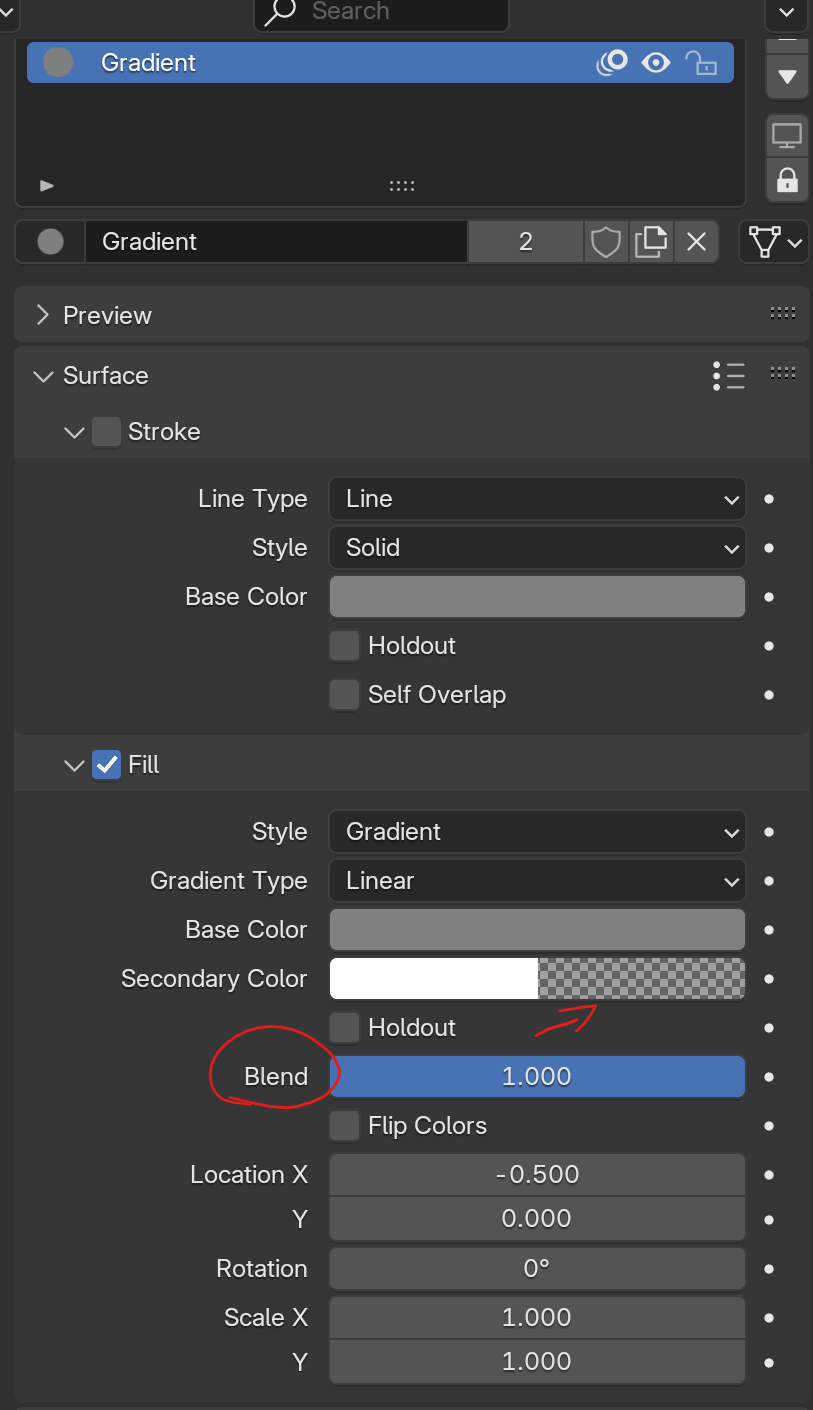Image resolution: width=813 pixels, height=1410 pixels.
Task: Toggle onion skinning icon on Gradient material
Action: [x=612, y=62]
